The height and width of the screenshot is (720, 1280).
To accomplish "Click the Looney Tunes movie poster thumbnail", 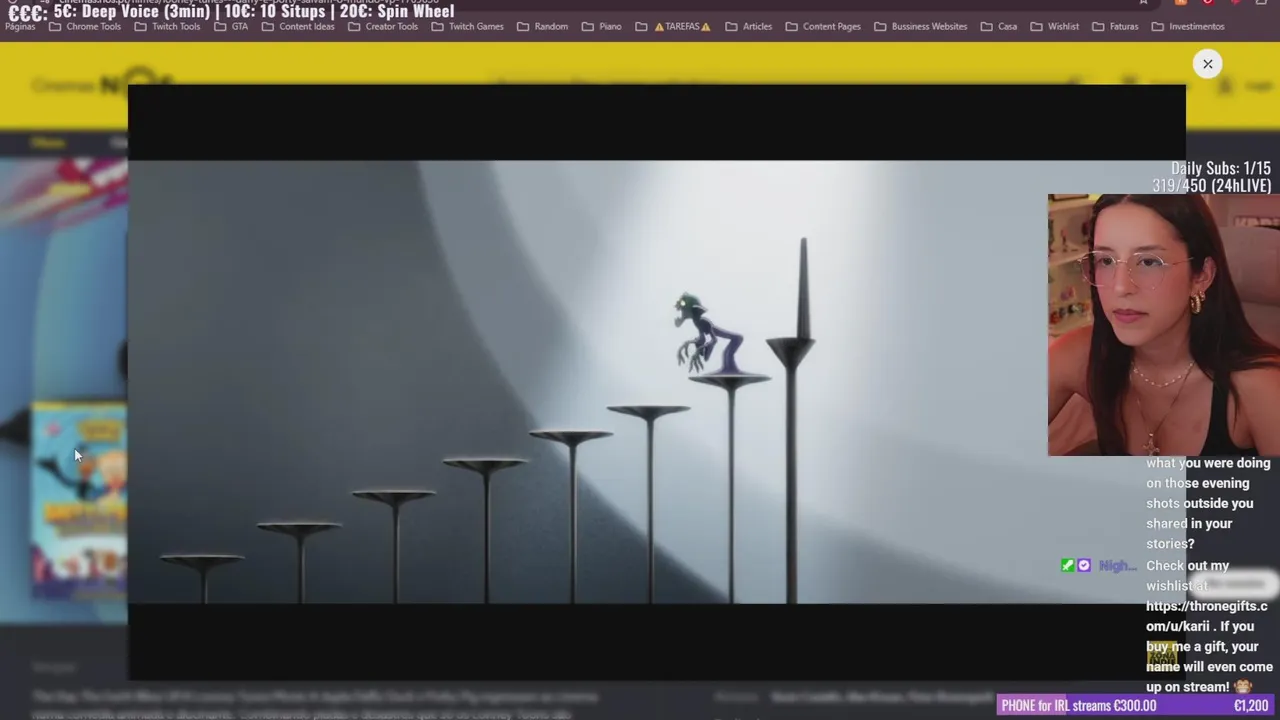I will [79, 500].
